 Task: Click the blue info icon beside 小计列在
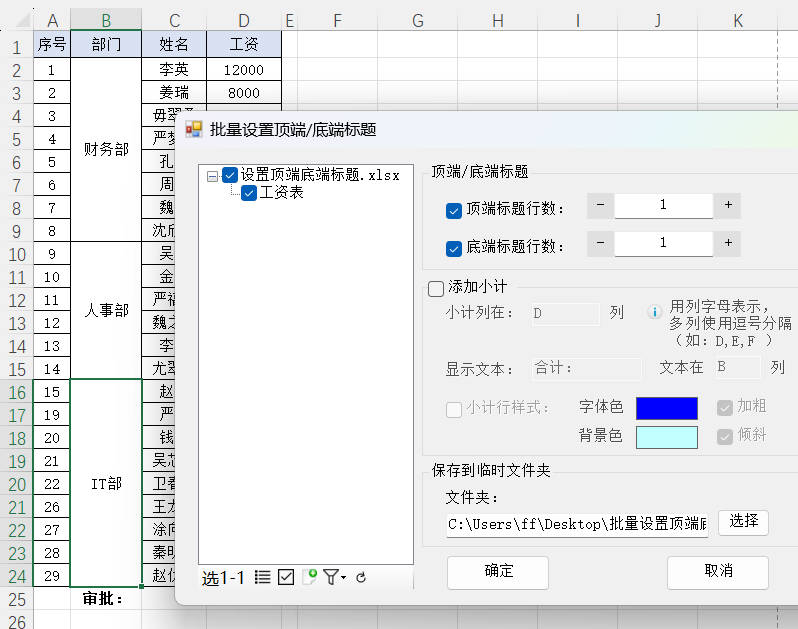[655, 312]
